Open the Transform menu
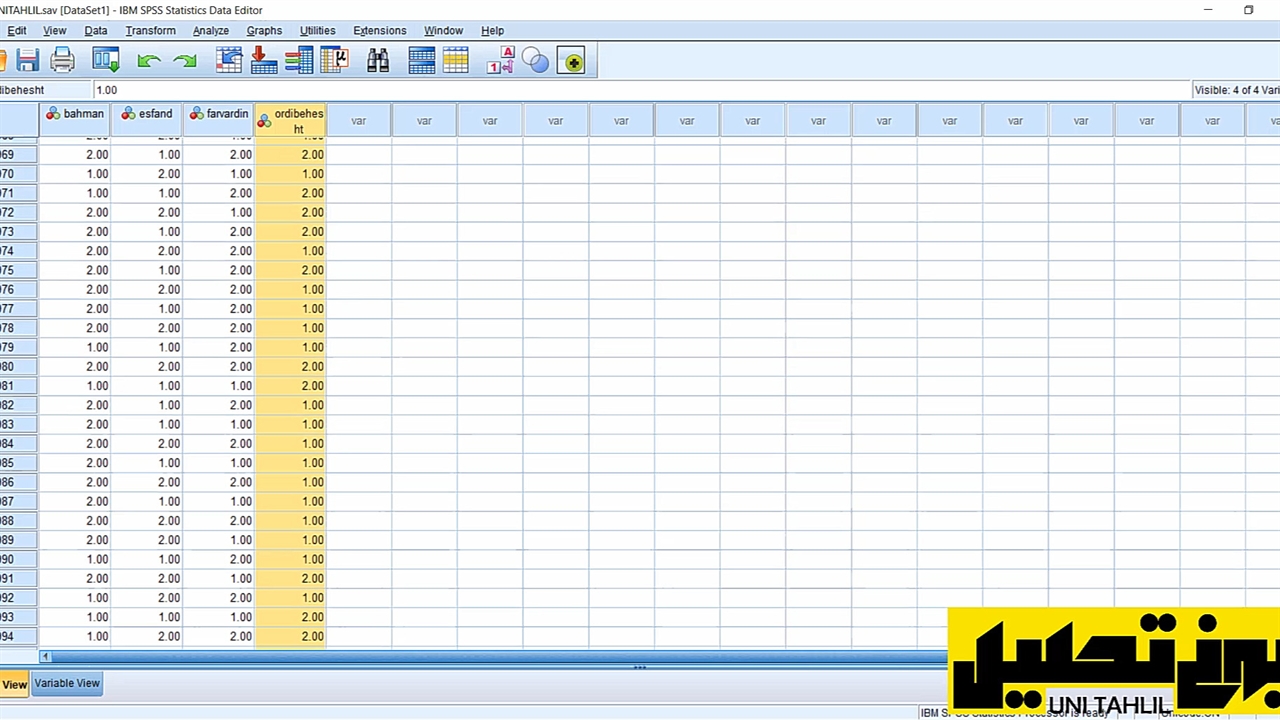Screen dimensions: 1280x720 click(150, 30)
